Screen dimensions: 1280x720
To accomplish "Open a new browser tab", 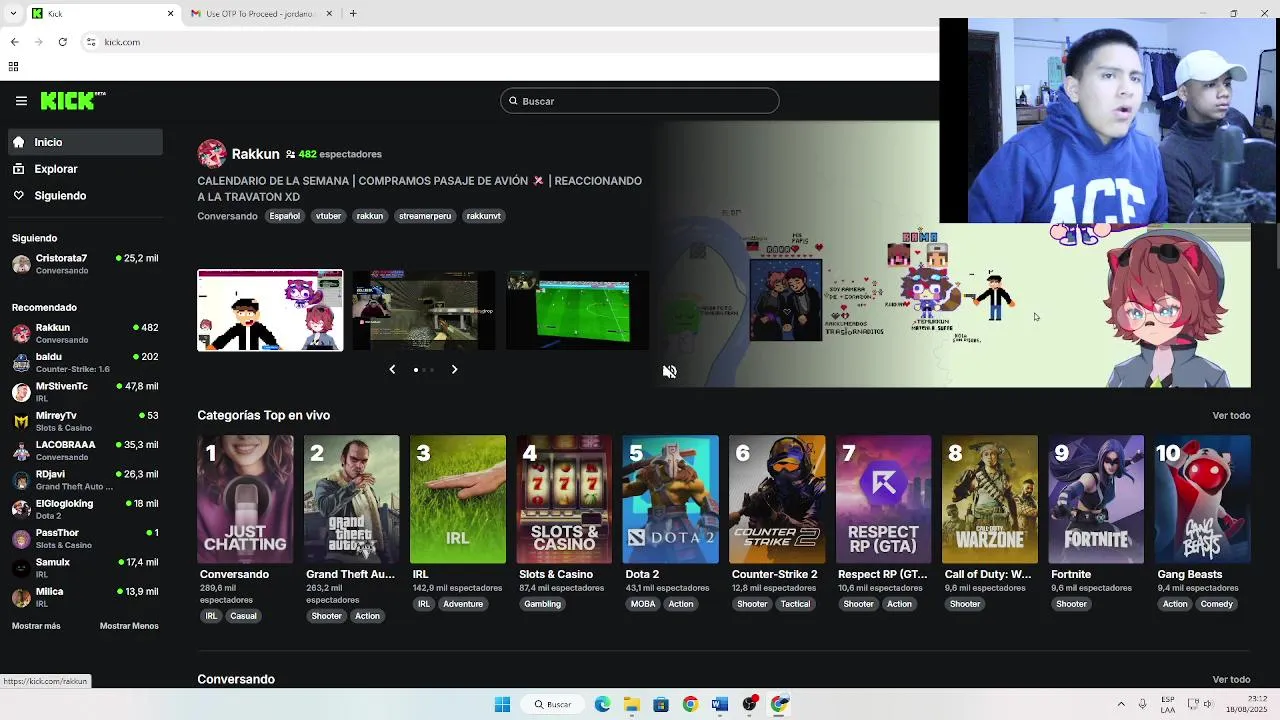I will (353, 14).
